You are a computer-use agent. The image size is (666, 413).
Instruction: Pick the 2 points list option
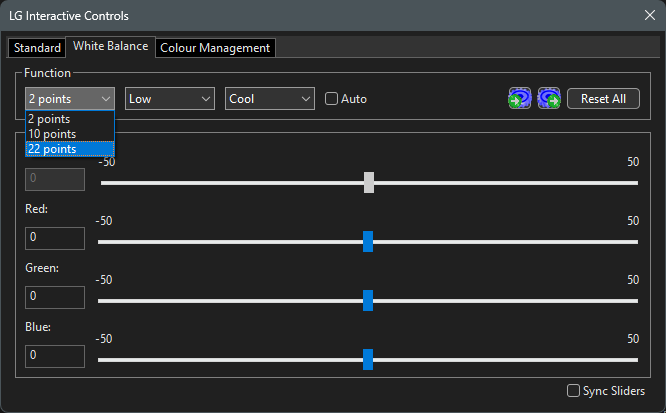coord(70,119)
